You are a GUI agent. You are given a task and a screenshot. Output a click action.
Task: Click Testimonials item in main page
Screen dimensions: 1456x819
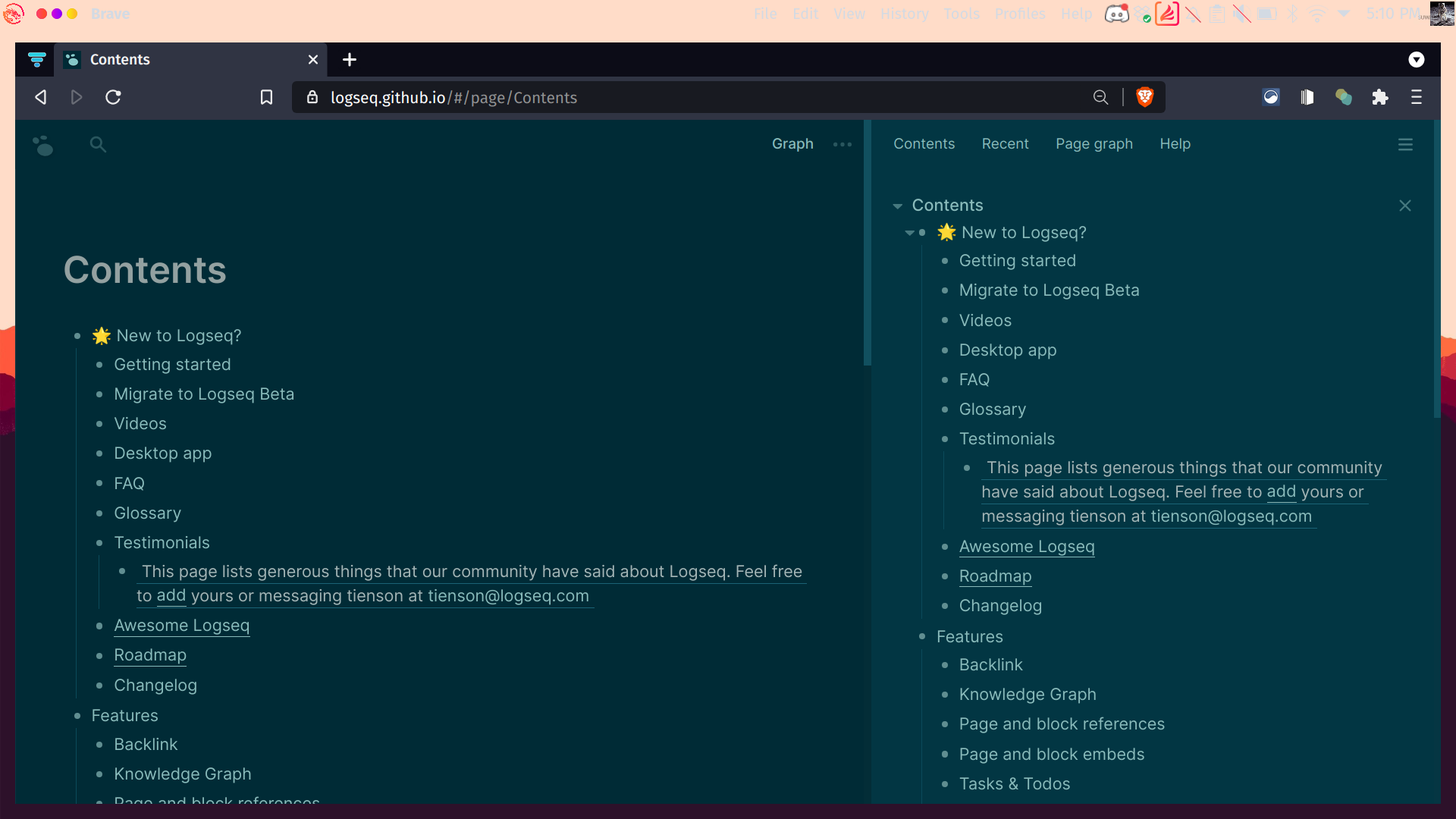162,543
